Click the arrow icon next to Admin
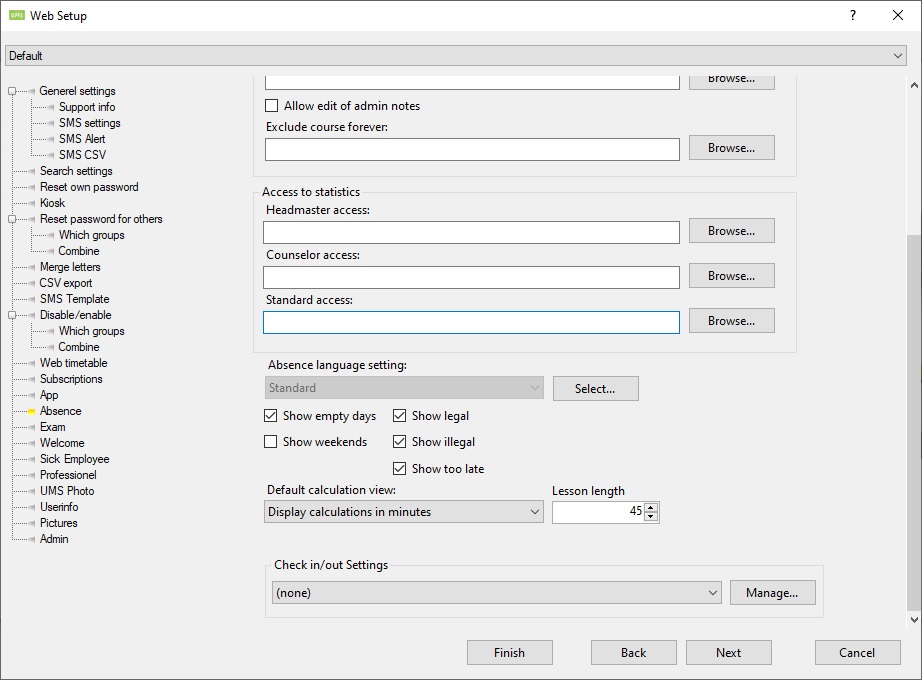Image resolution: width=922 pixels, height=680 pixels. pyautogui.click(x=32, y=539)
